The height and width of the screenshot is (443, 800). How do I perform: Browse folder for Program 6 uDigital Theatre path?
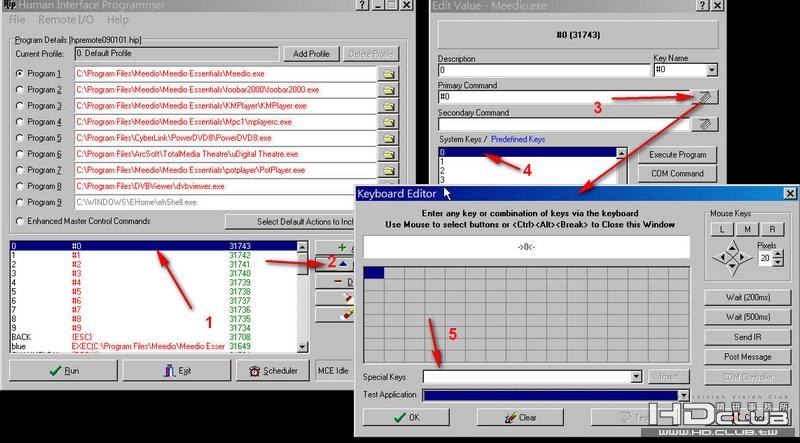point(389,154)
